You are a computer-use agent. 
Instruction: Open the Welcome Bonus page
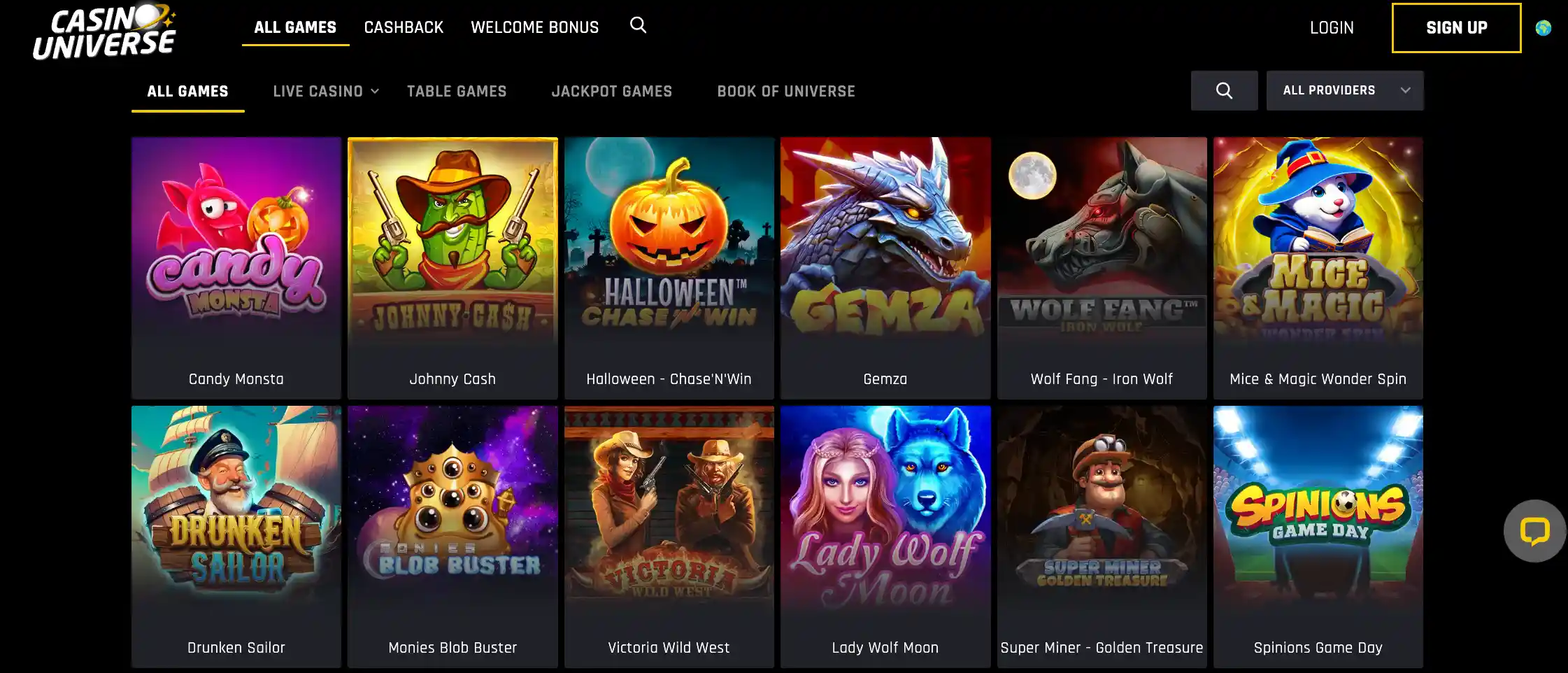[x=534, y=27]
